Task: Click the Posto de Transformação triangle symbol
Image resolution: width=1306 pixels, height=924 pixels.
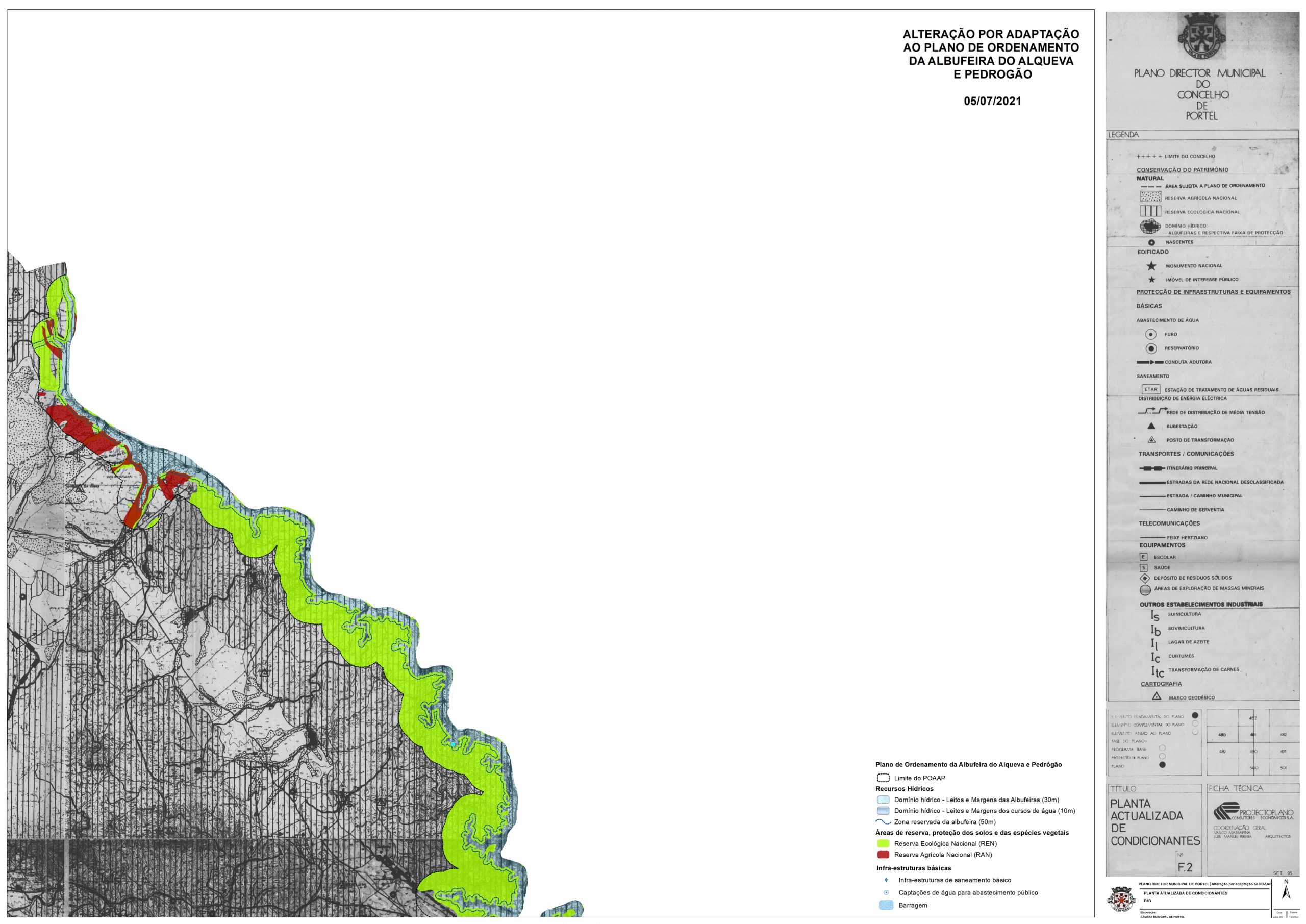Action: (1152, 440)
